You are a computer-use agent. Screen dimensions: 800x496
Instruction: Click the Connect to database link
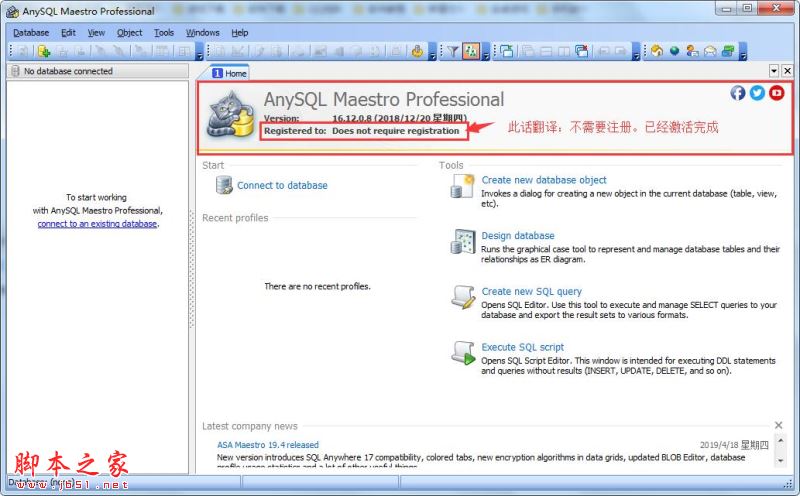pos(282,185)
